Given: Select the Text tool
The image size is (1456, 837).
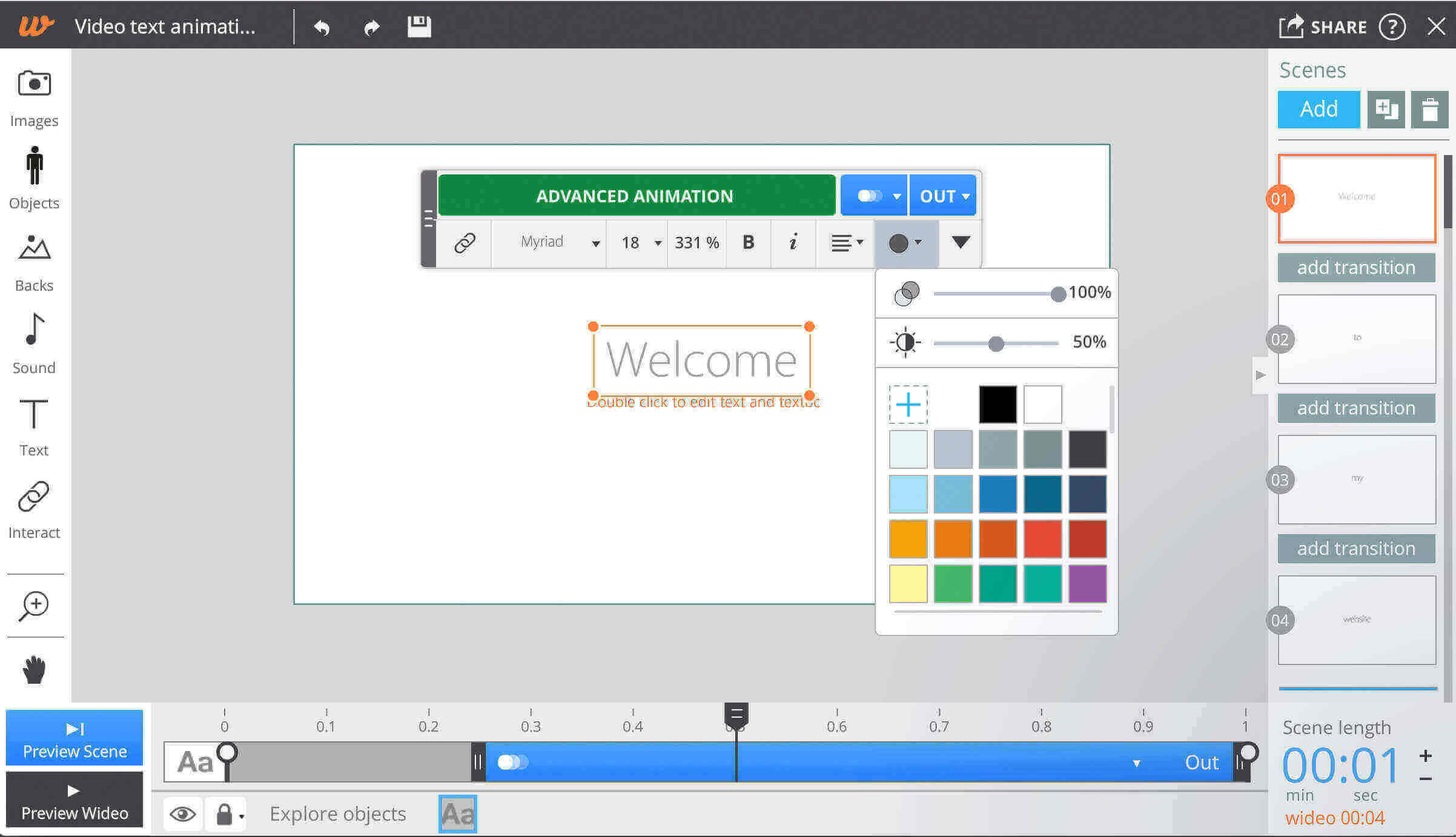Looking at the screenshot, I should (x=34, y=424).
